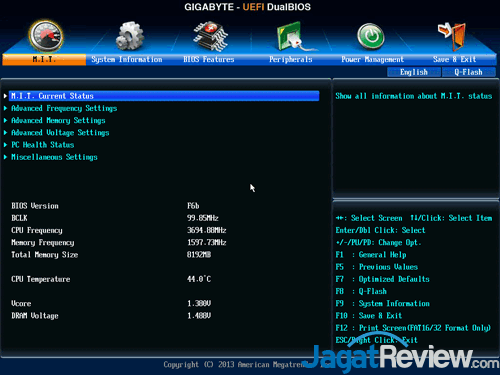Click the CPU Temperature label

pos(41,279)
